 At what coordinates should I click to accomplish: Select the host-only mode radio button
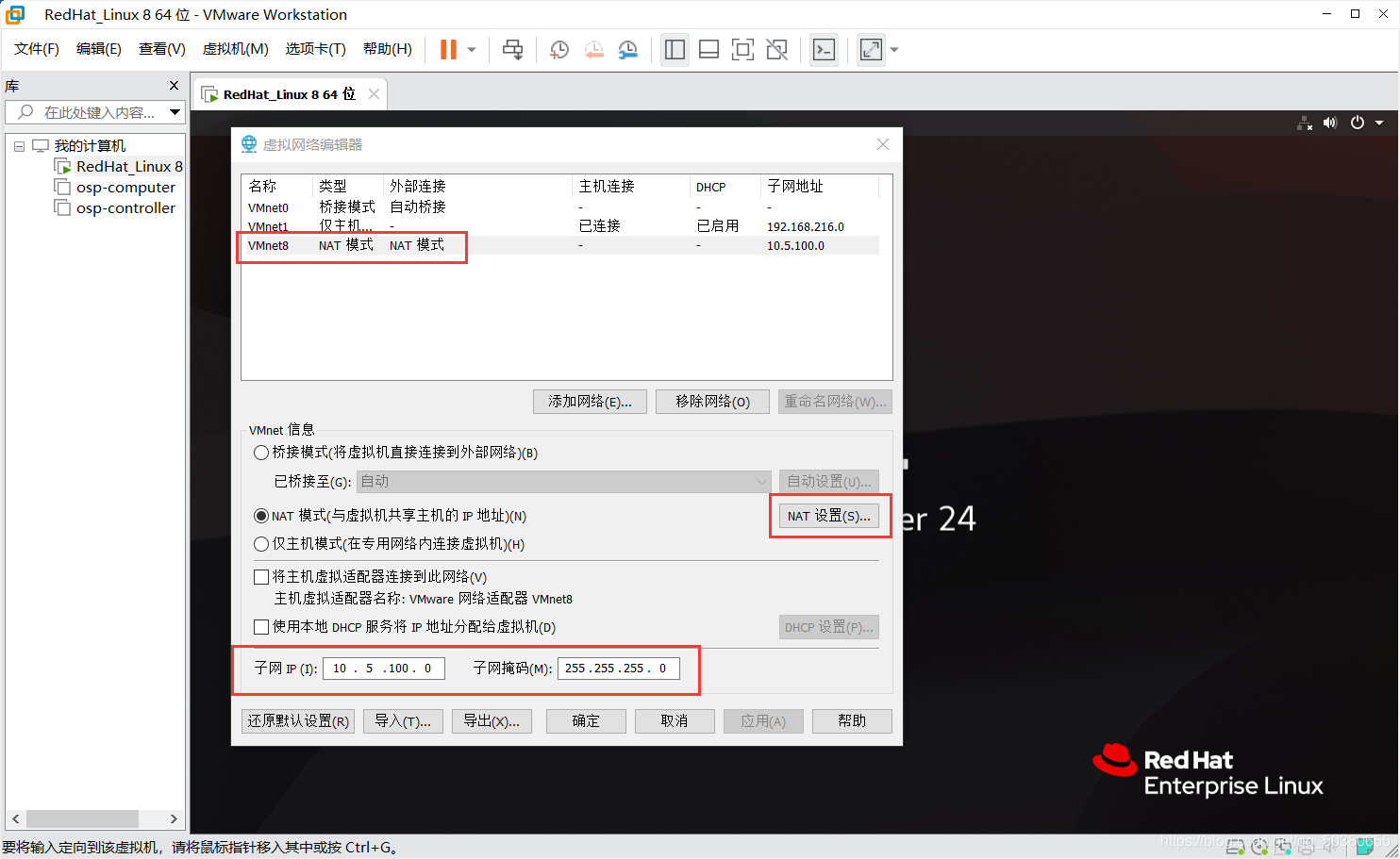(x=261, y=544)
